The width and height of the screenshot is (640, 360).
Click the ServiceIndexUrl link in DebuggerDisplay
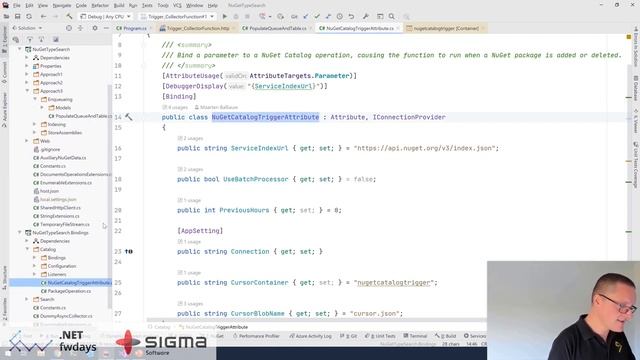coord(283,86)
